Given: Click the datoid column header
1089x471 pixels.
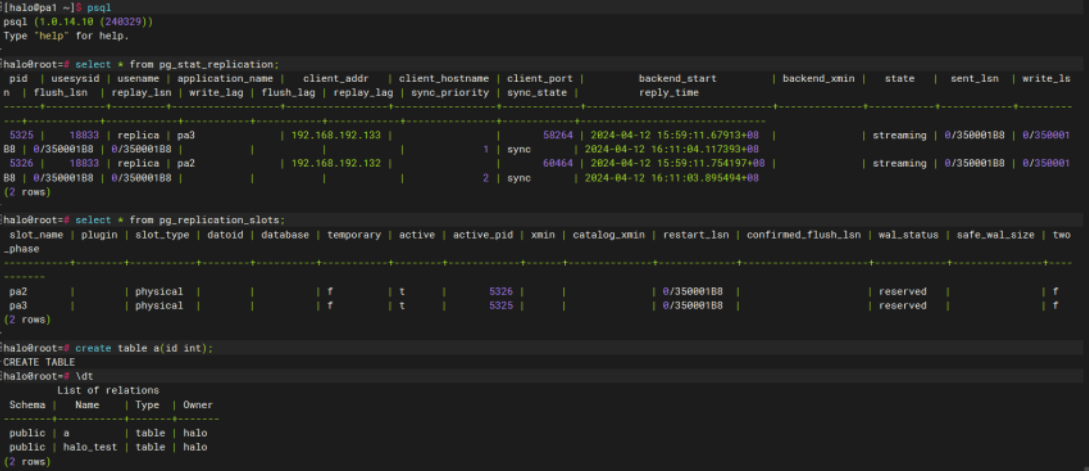Looking at the screenshot, I should point(224,235).
